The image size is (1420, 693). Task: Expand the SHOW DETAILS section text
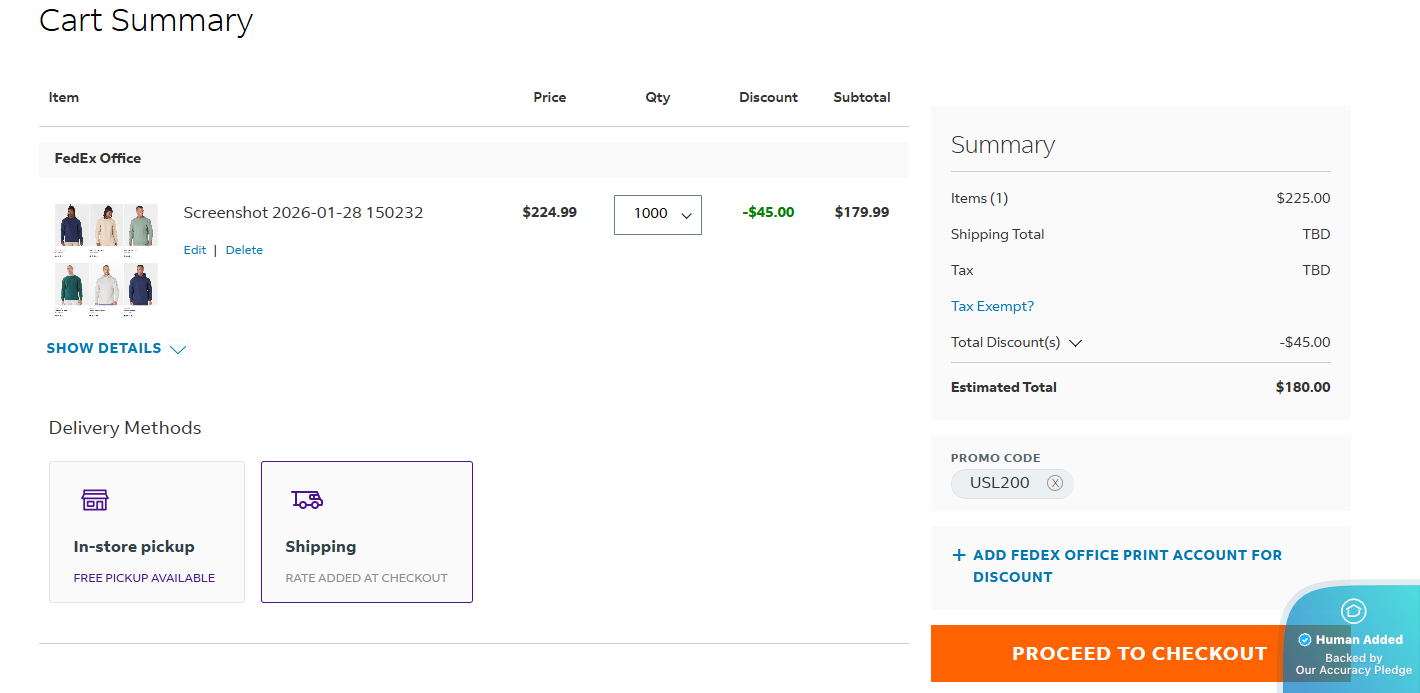point(104,349)
